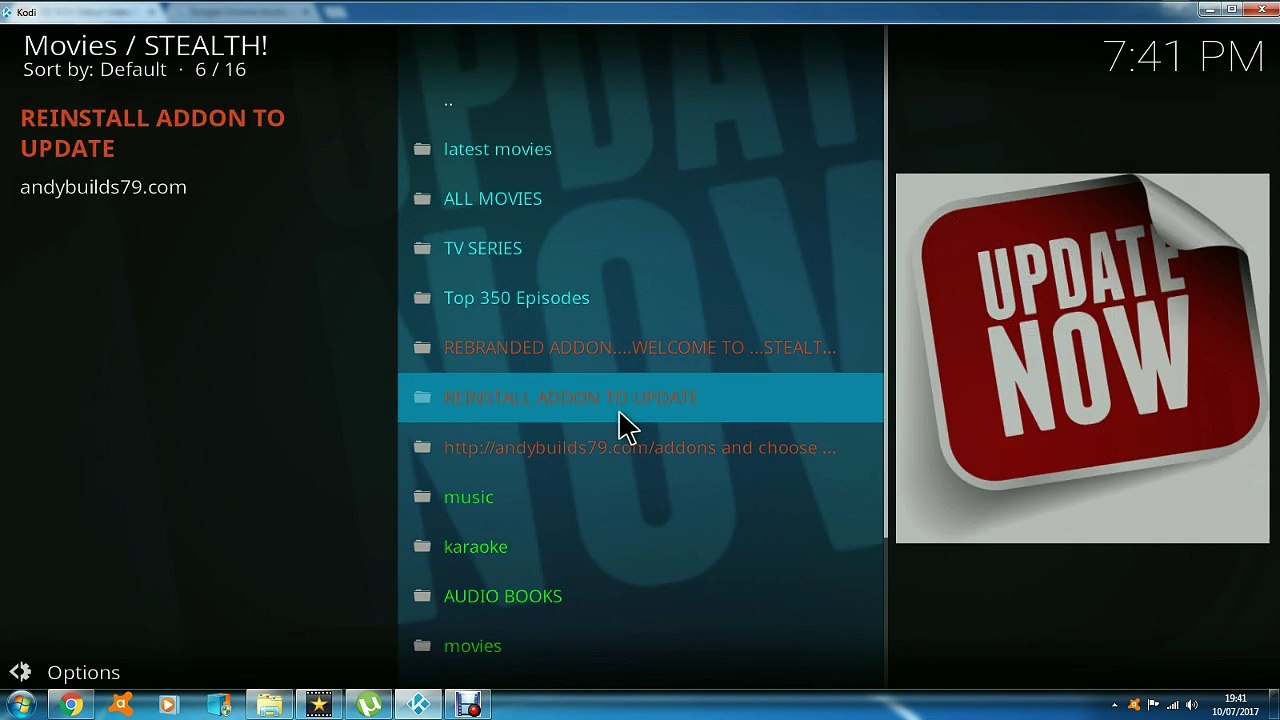Click the folder icon beside Top 350 Episodes
Screen dimensions: 1280x720
[x=422, y=298]
